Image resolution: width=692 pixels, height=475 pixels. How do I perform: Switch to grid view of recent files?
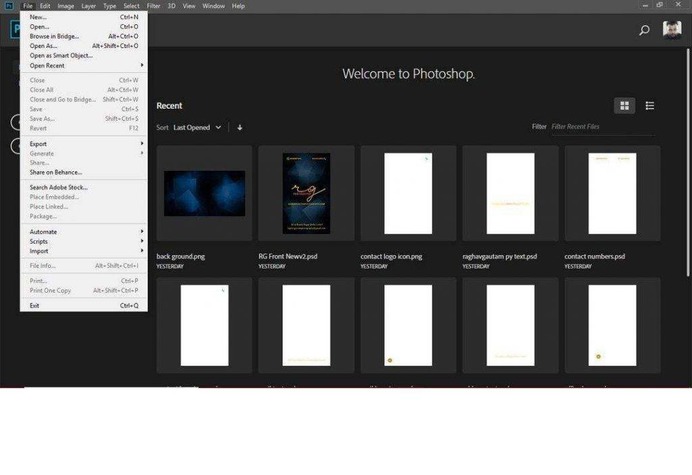(624, 106)
